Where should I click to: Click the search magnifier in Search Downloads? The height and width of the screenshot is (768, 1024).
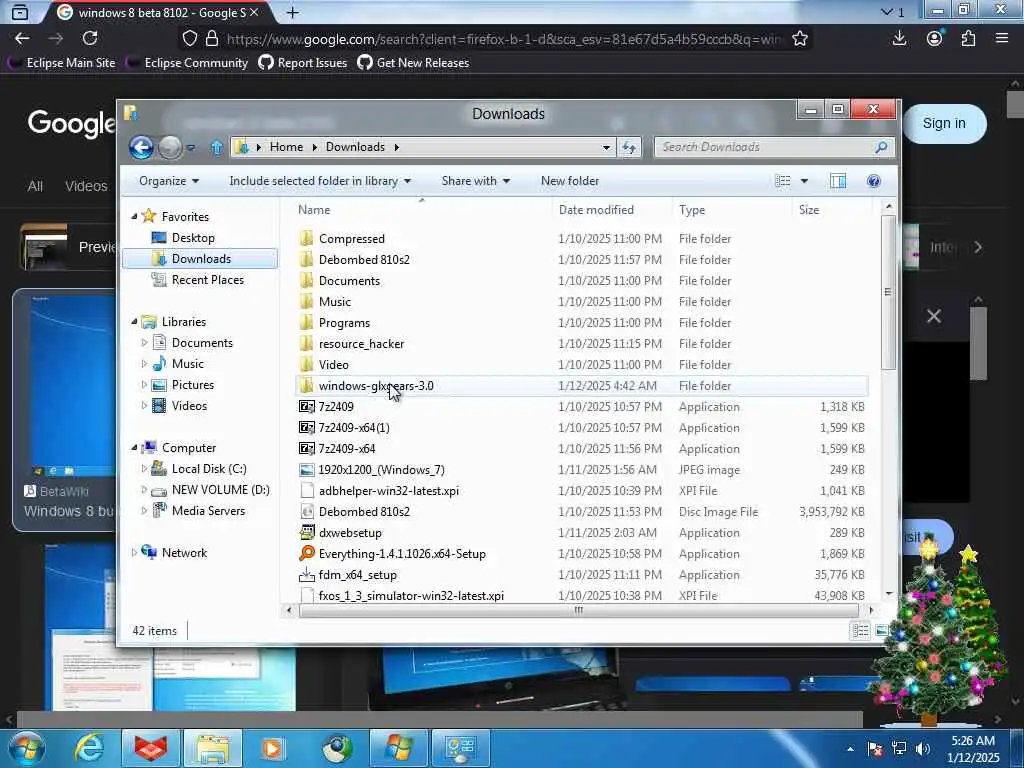click(881, 148)
